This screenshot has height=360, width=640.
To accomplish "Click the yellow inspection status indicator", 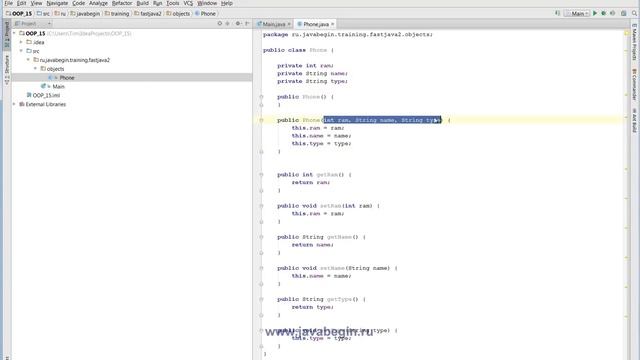I will click(x=627, y=33).
